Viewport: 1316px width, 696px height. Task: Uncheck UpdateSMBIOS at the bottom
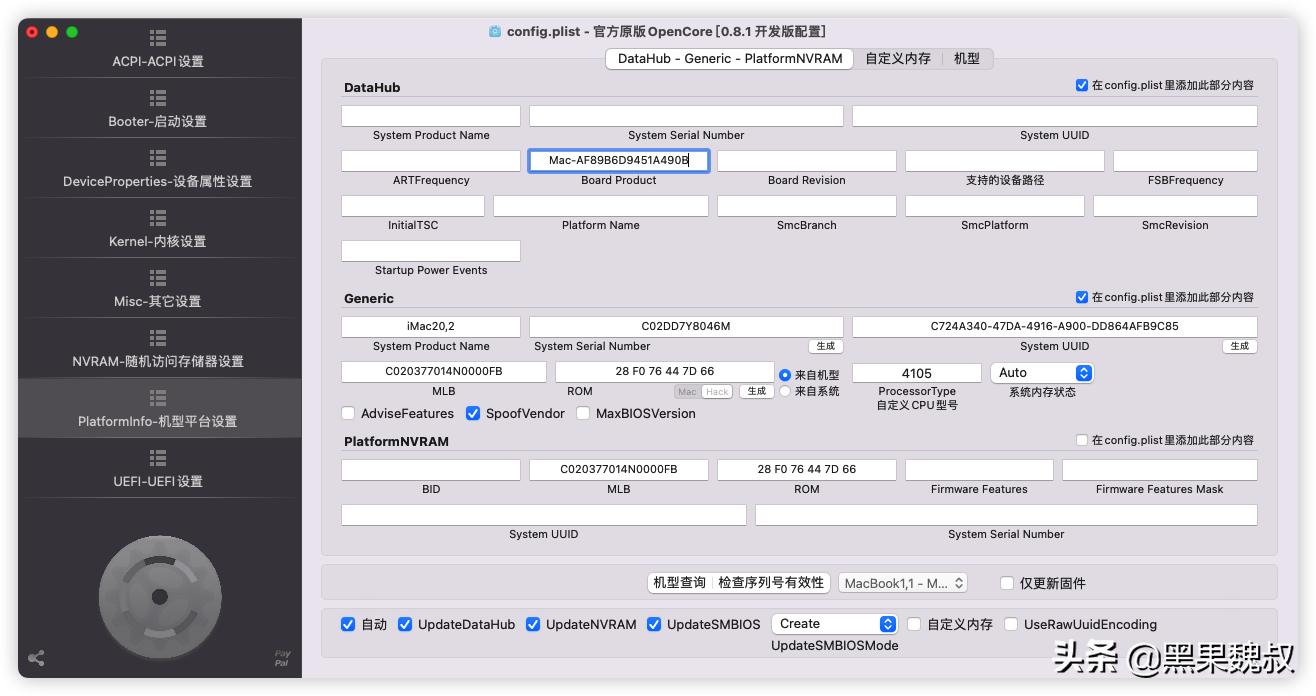(655, 624)
